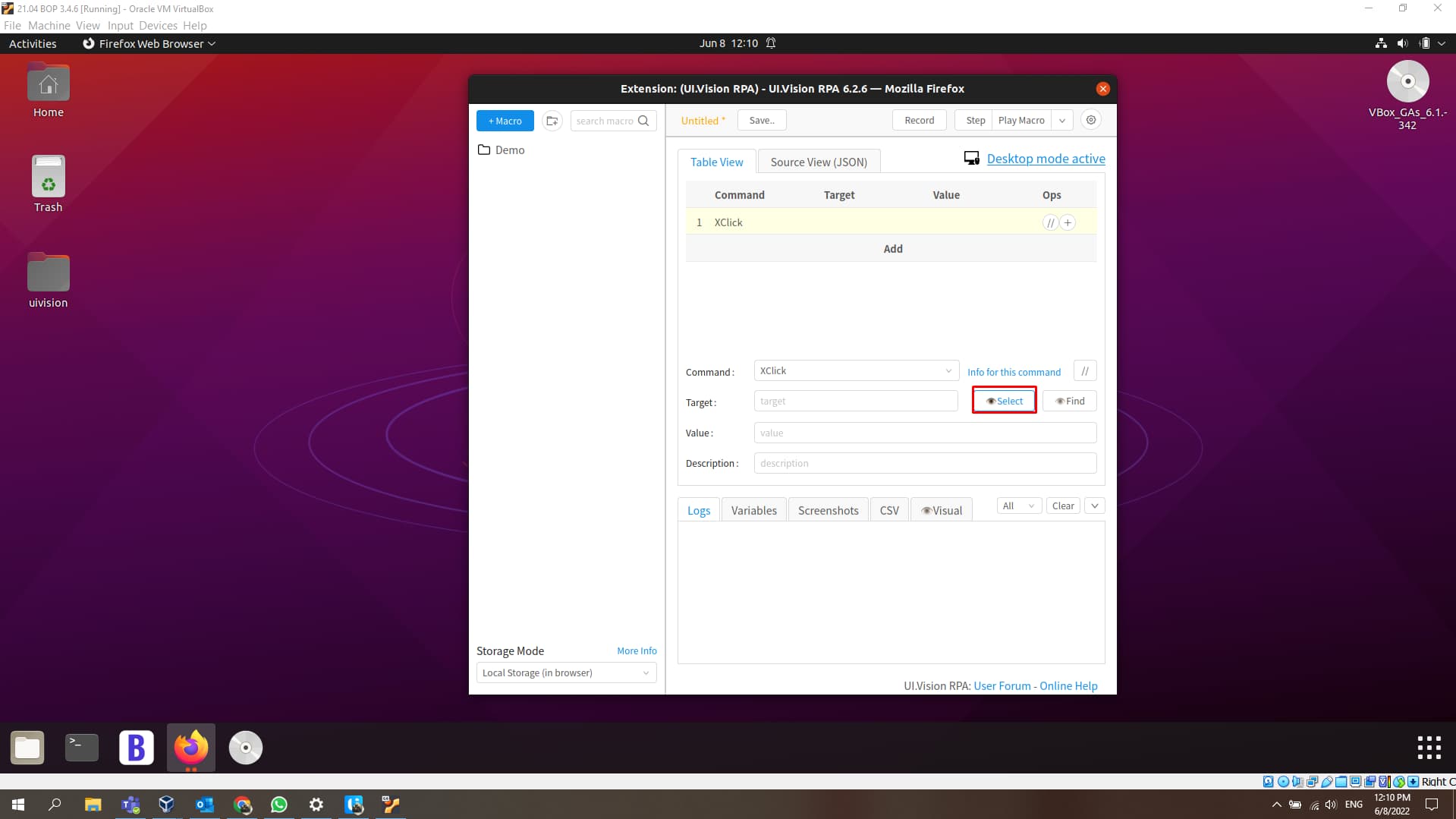The image size is (1456, 819).
Task: Click the value input field
Action: [925, 433]
